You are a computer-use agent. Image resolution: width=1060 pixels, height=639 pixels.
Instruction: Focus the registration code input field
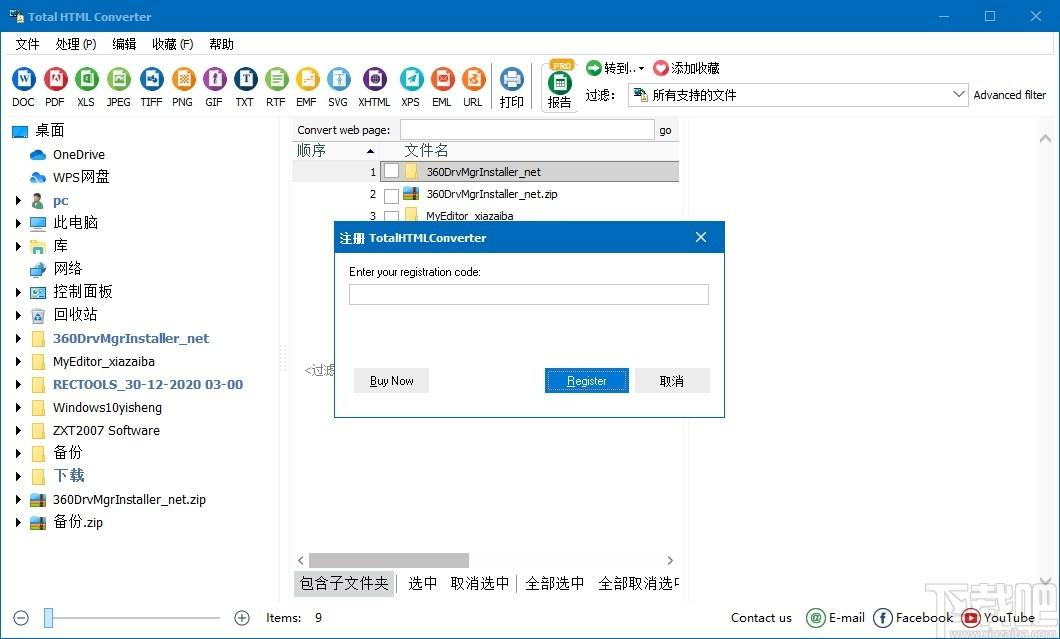(529, 294)
